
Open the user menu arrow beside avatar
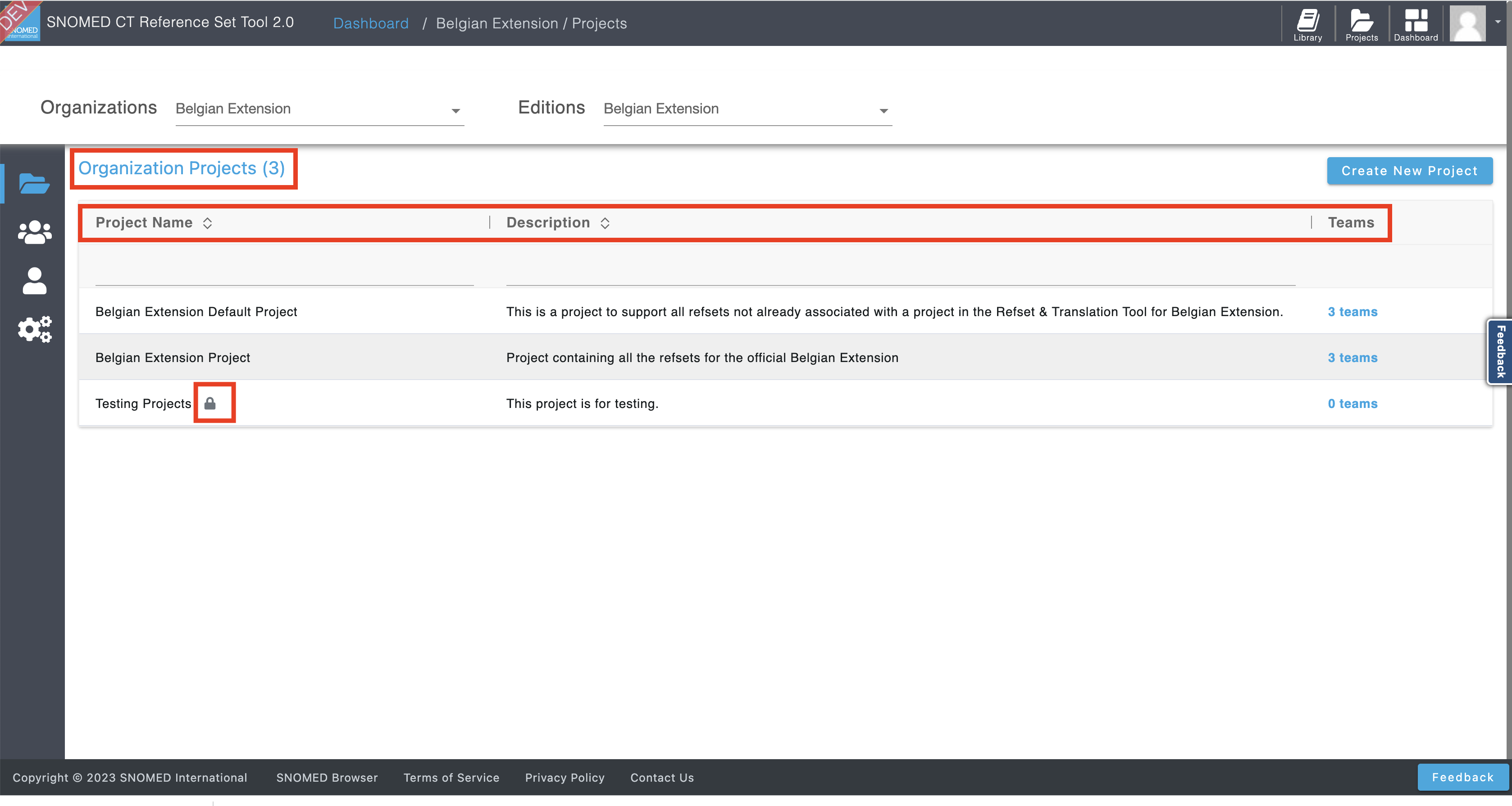1498,22
